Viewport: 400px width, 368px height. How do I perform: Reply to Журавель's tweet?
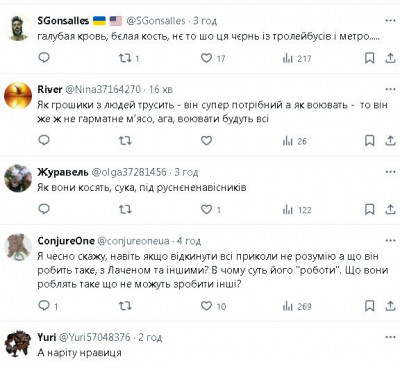coord(44,209)
